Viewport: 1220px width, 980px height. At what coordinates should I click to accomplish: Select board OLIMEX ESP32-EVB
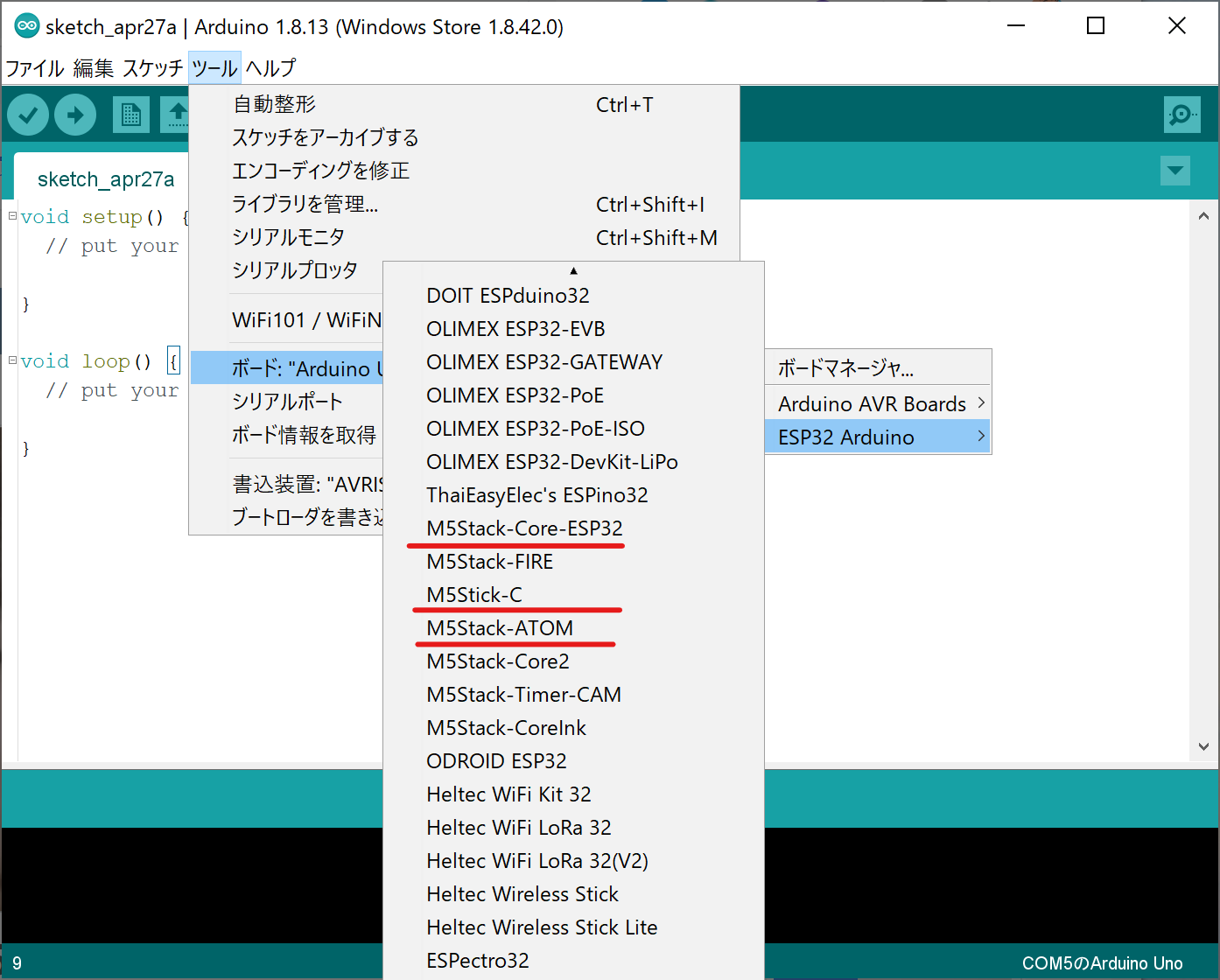click(573, 329)
